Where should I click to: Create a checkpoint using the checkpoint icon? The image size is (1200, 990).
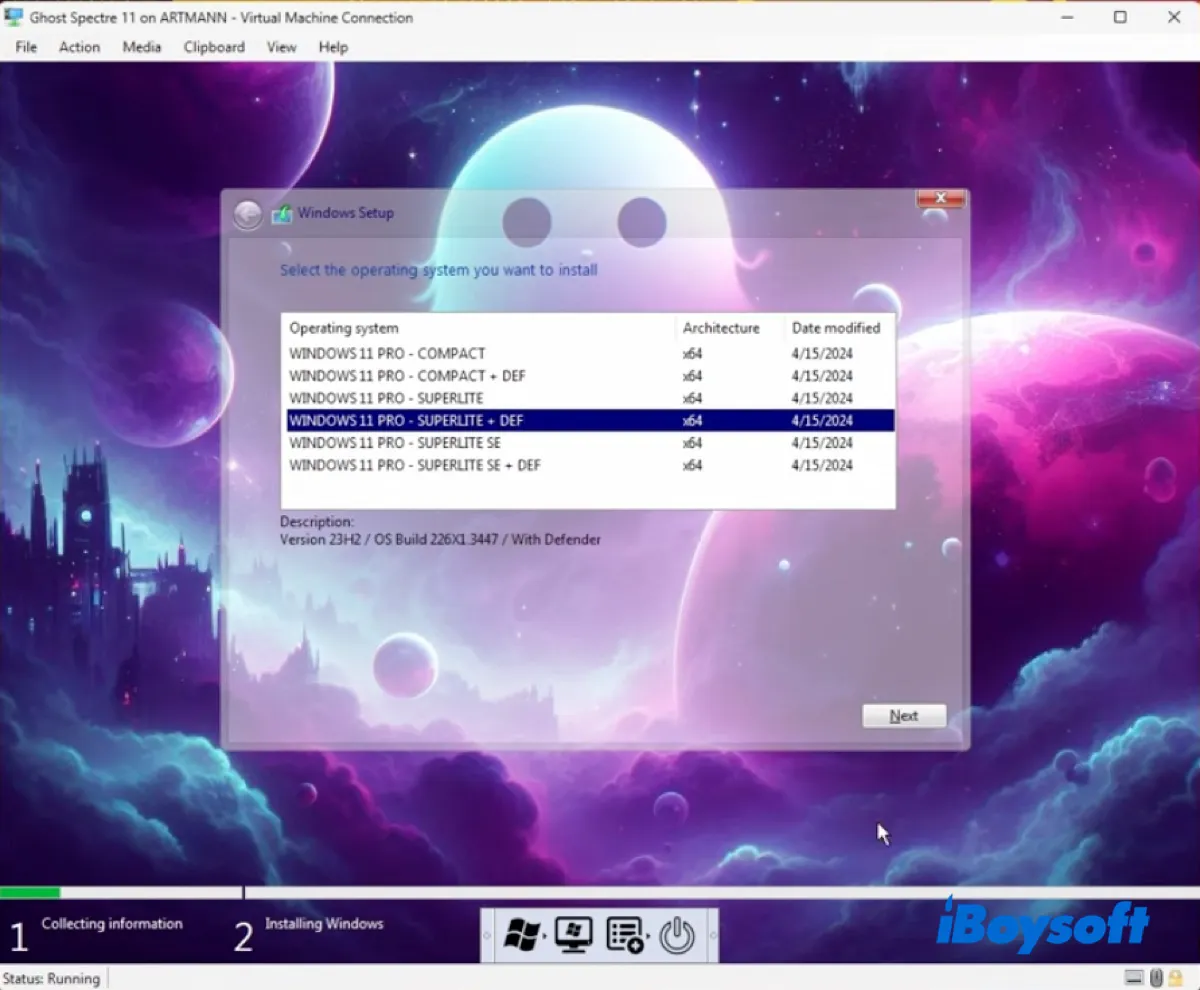click(x=624, y=935)
